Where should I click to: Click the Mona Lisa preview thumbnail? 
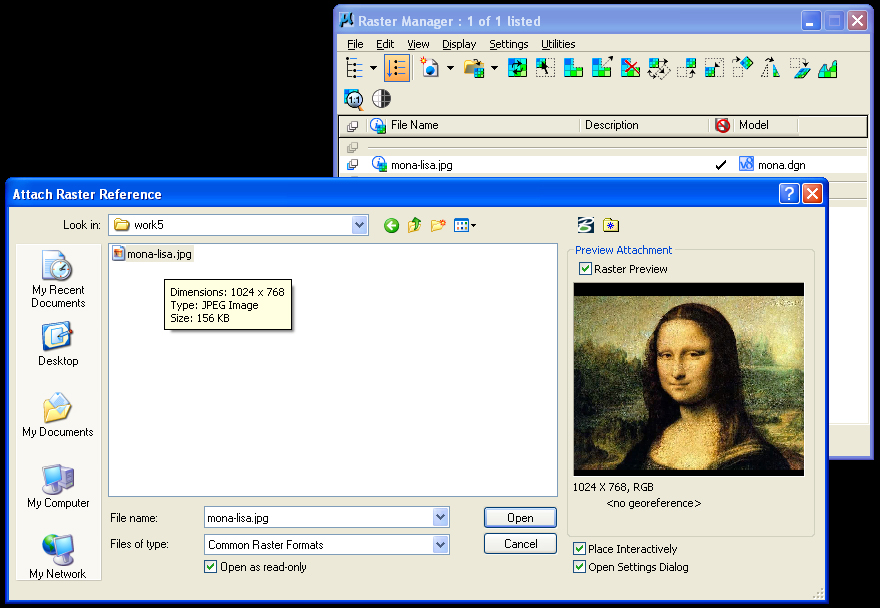[689, 379]
